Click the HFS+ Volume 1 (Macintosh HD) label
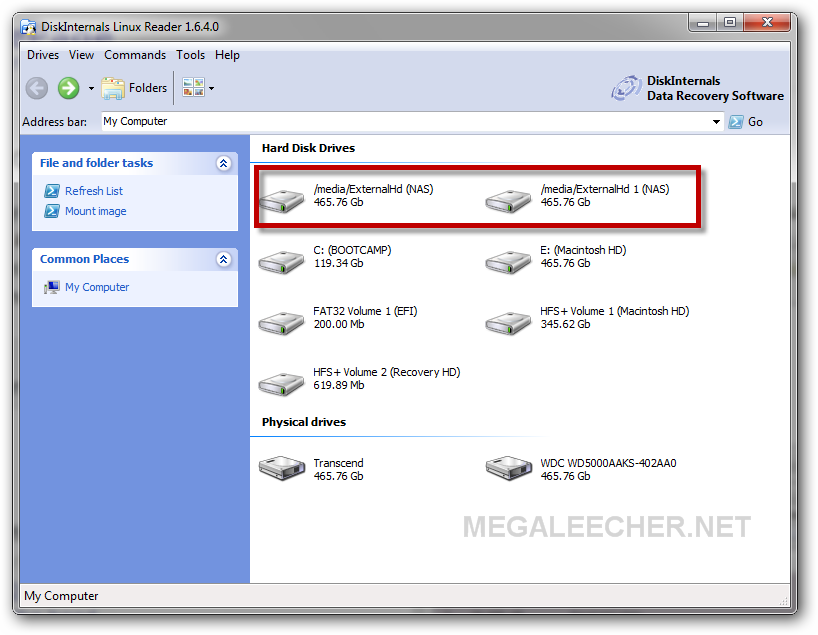Viewport: 818px width, 635px height. (615, 311)
